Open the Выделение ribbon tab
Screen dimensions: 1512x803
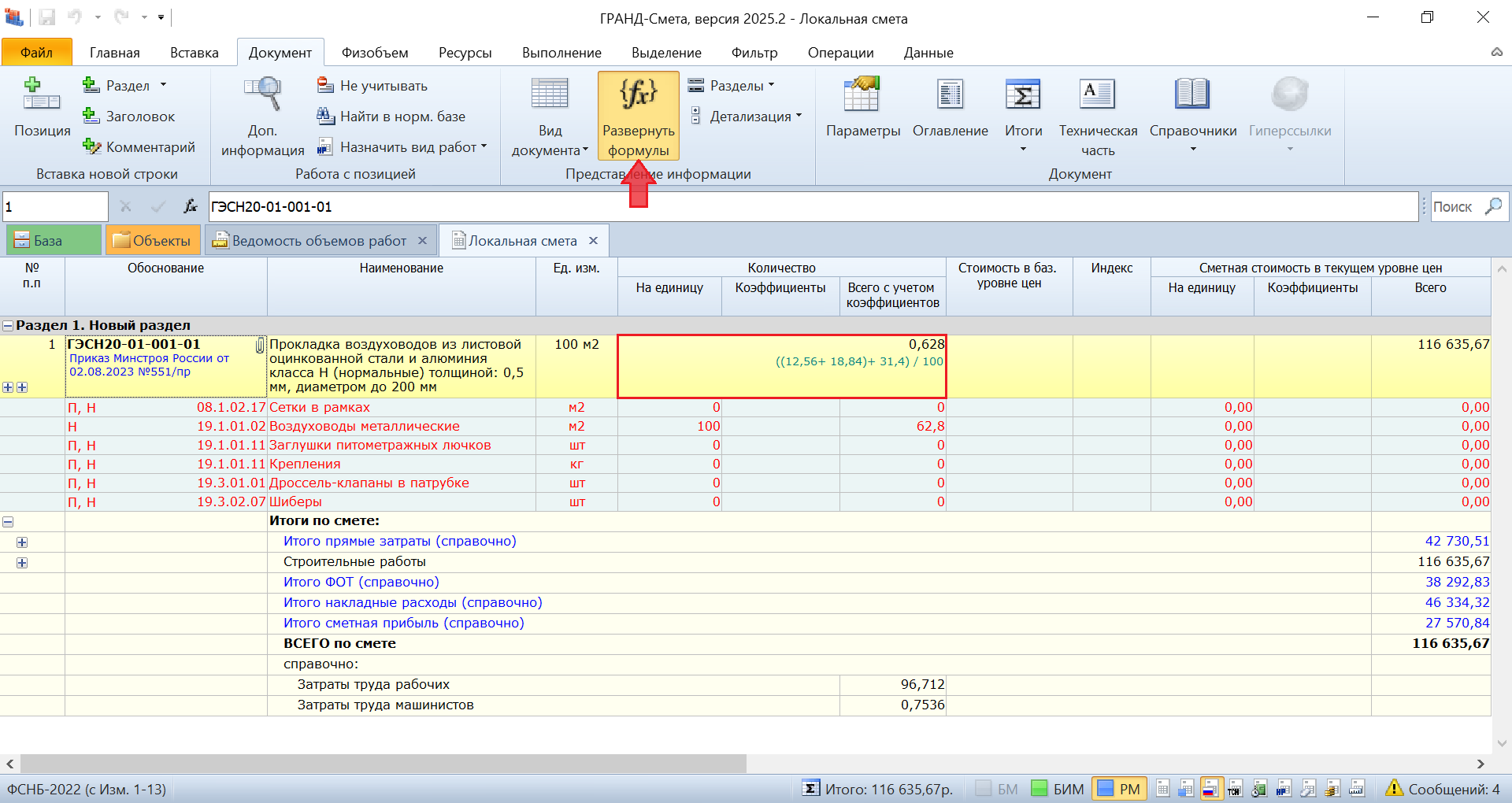[666, 53]
